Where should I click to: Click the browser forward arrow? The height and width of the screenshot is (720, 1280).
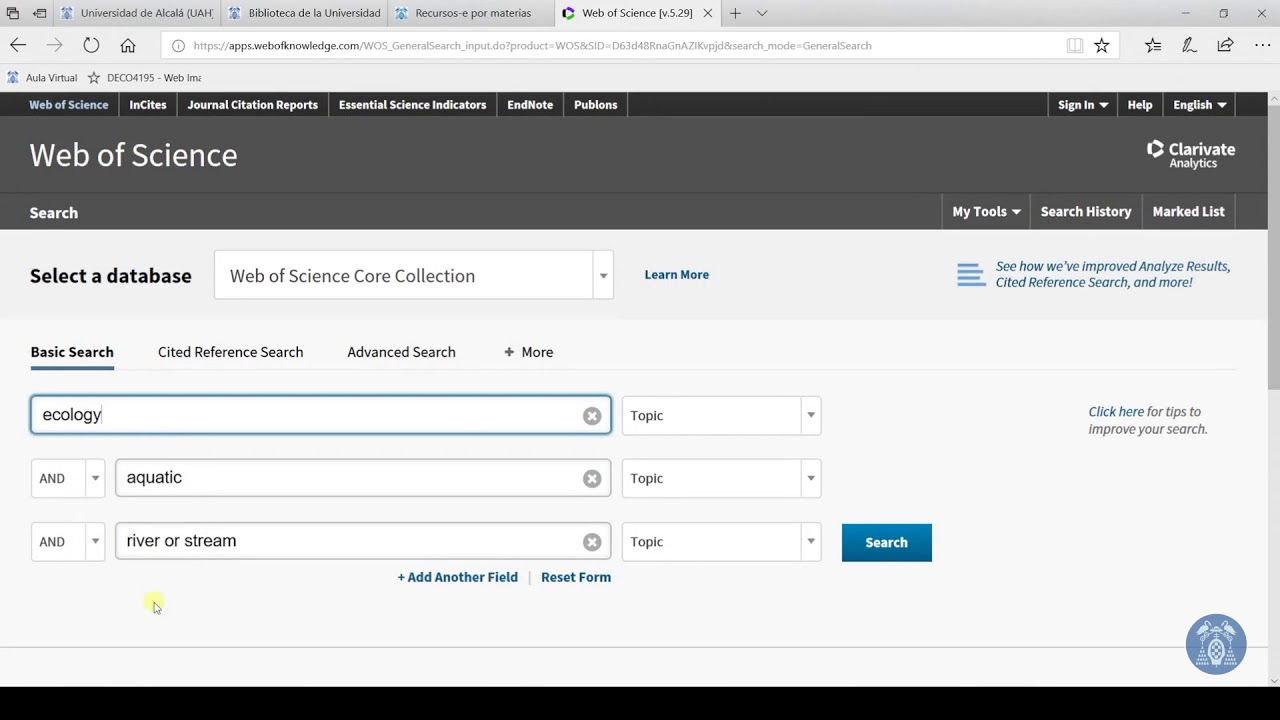pyautogui.click(x=54, y=45)
